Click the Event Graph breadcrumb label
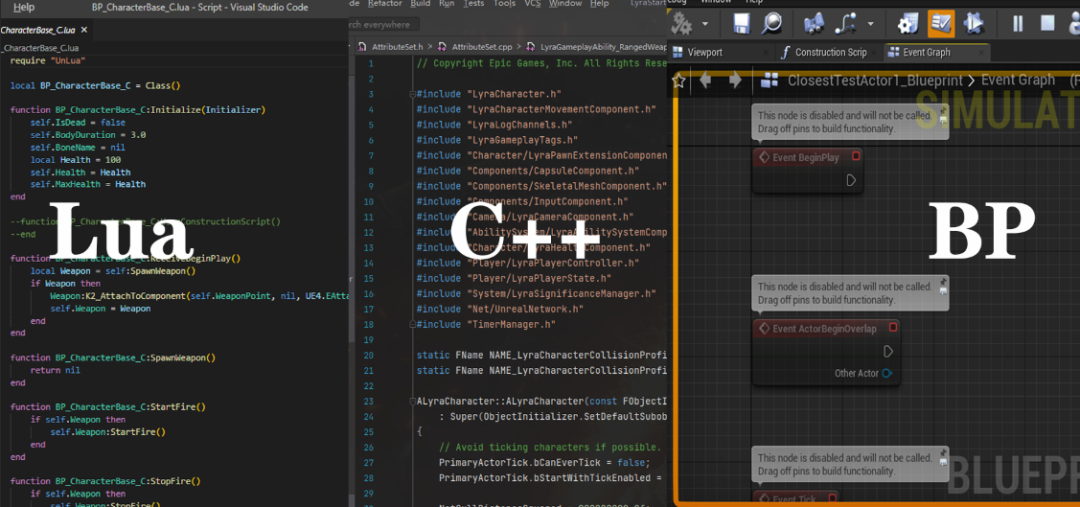This screenshot has width=1080, height=507. click(1018, 81)
